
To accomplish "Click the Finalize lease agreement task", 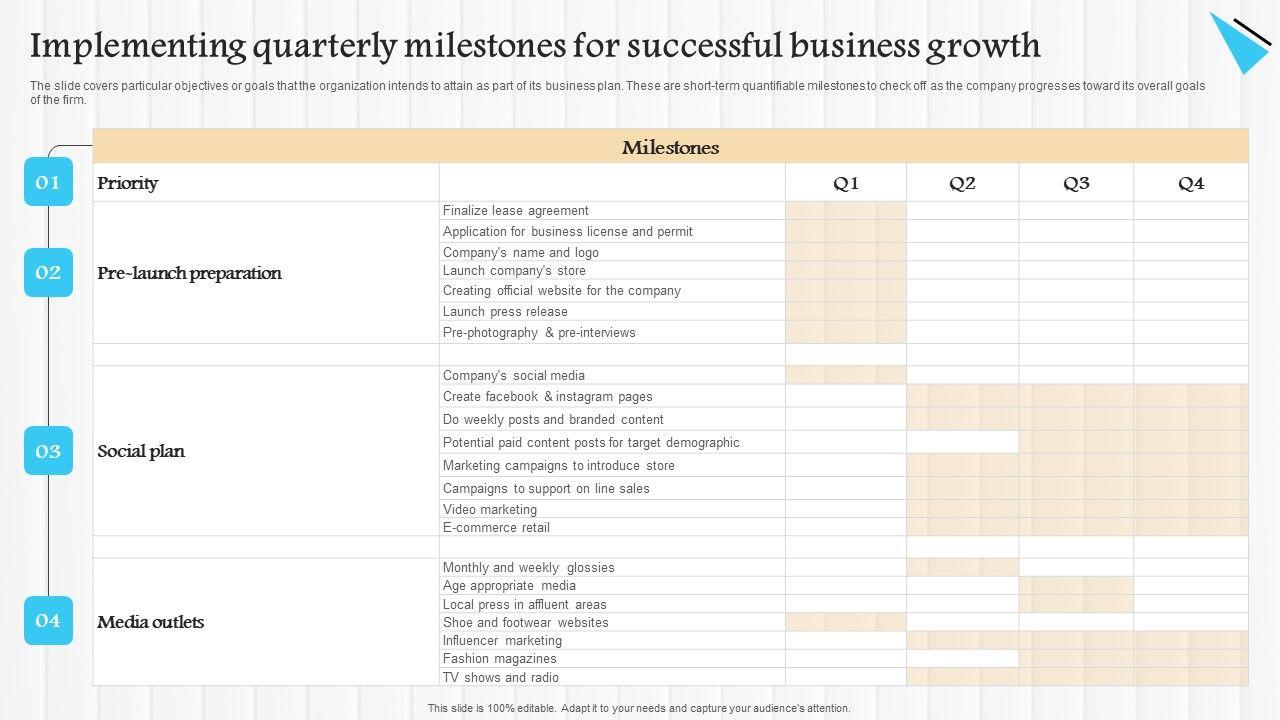I will (515, 210).
